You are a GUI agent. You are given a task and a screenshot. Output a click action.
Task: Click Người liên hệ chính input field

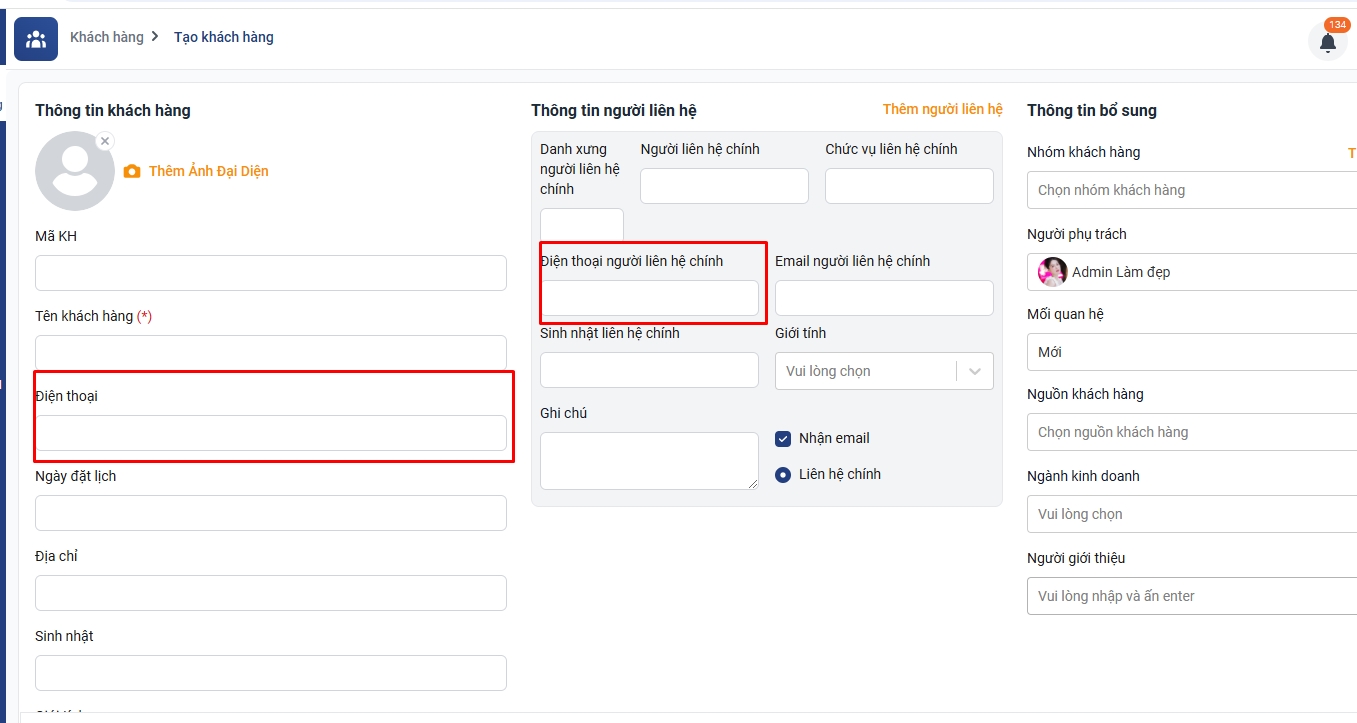pos(724,186)
